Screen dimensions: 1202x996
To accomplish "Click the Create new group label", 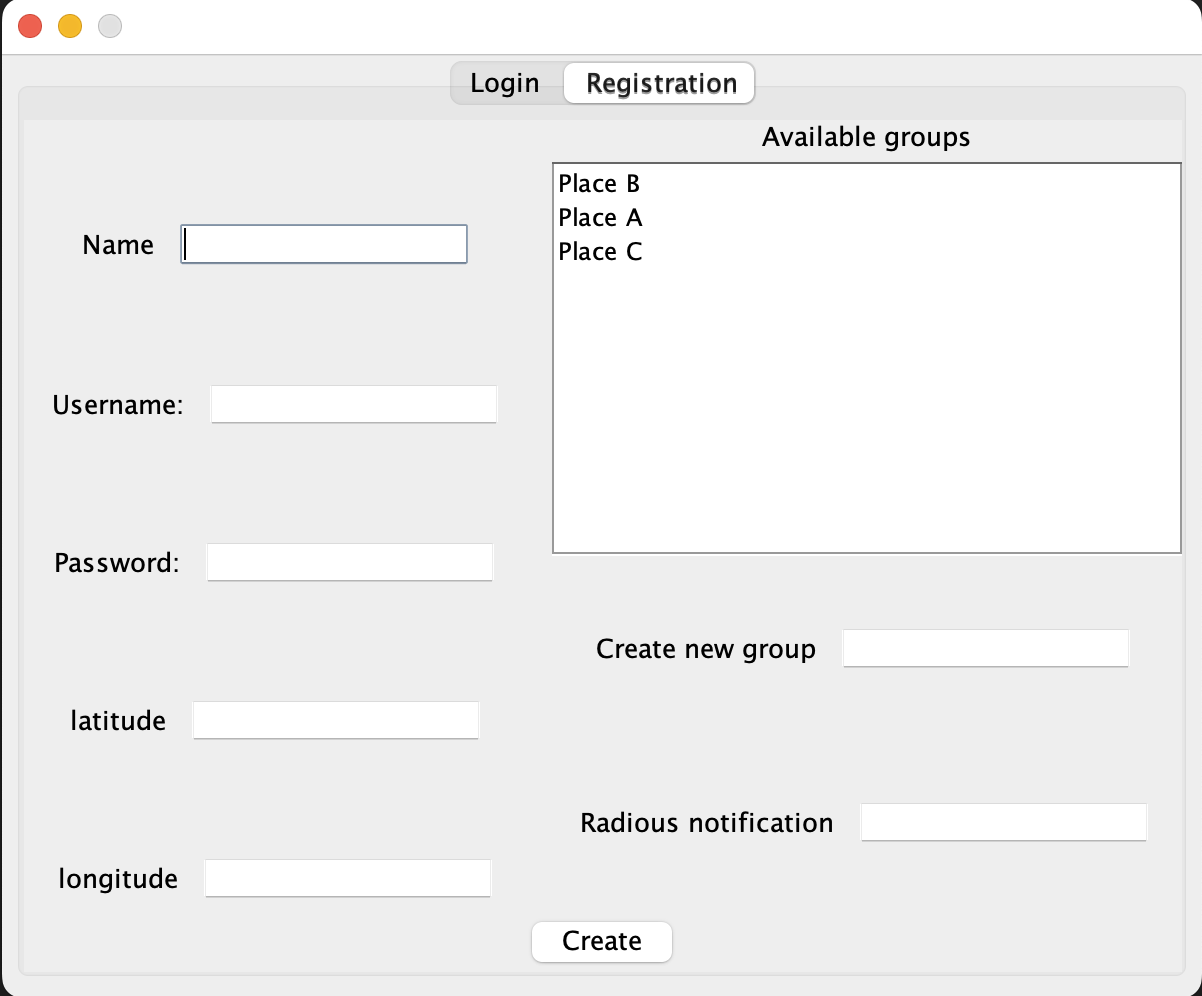I will [706, 650].
